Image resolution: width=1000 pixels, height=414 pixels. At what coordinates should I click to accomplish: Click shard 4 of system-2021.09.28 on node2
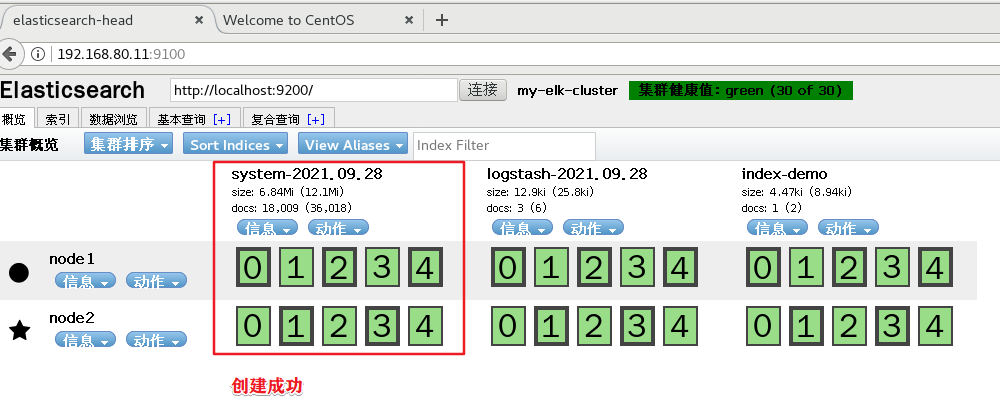tap(425, 326)
